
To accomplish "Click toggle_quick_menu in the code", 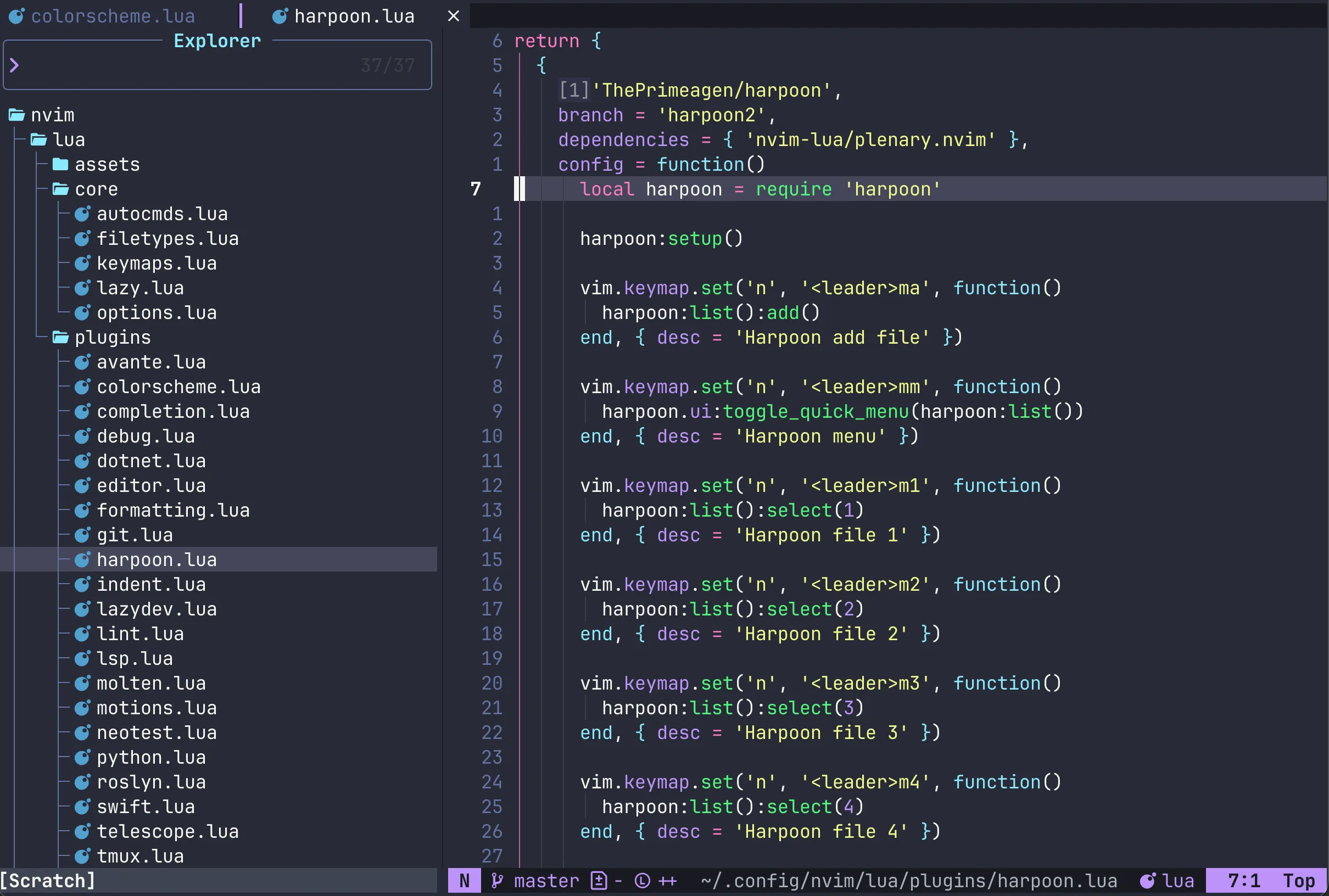I will 816,411.
